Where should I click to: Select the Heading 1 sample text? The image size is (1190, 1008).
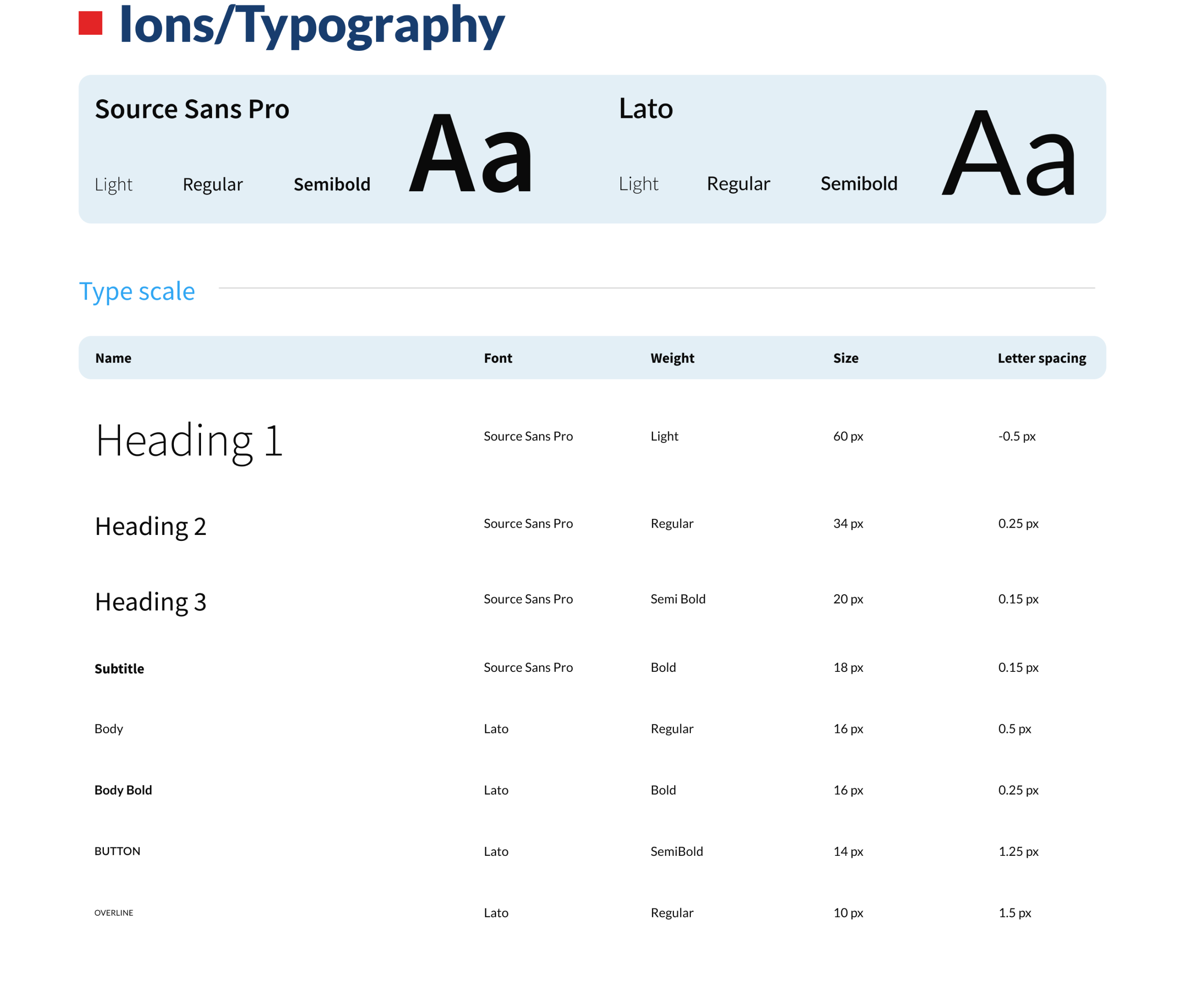point(189,441)
